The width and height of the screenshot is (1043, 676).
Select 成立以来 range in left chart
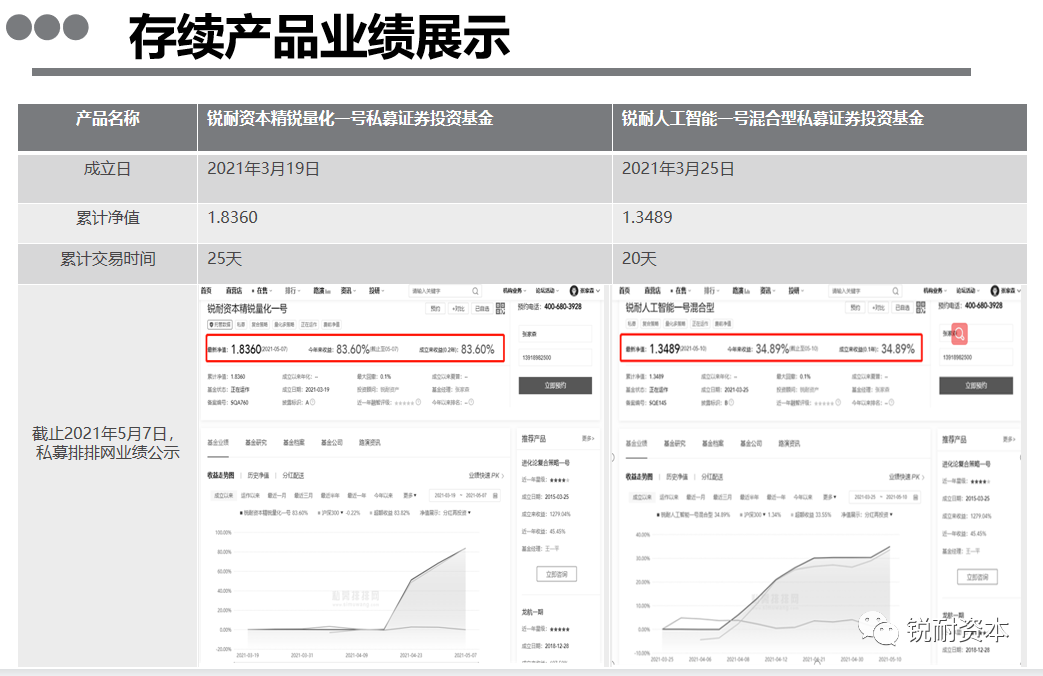(x=223, y=496)
